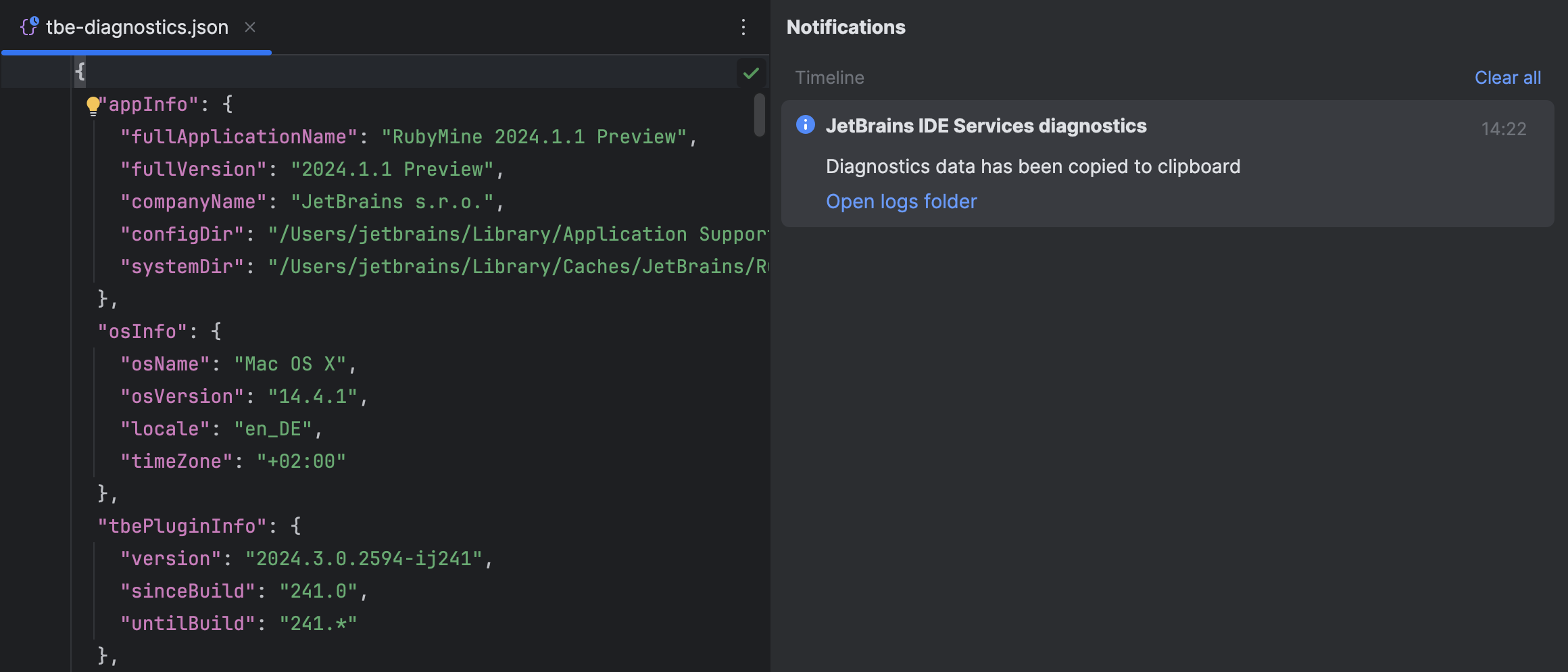The image size is (1568, 672).
Task: Click the timeZone value +02:00
Action: [302, 460]
